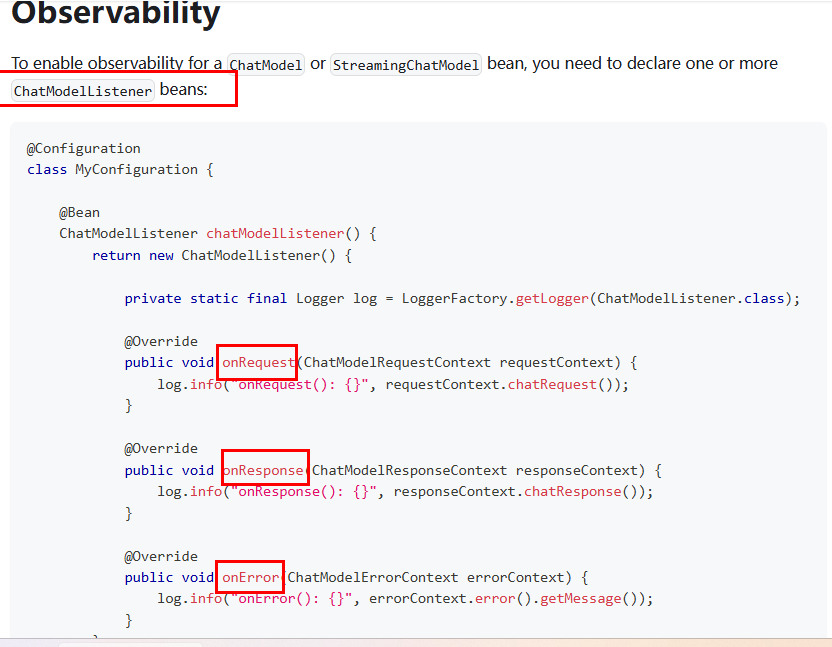Click the ChatModelListener inline code before beans

click(83, 91)
